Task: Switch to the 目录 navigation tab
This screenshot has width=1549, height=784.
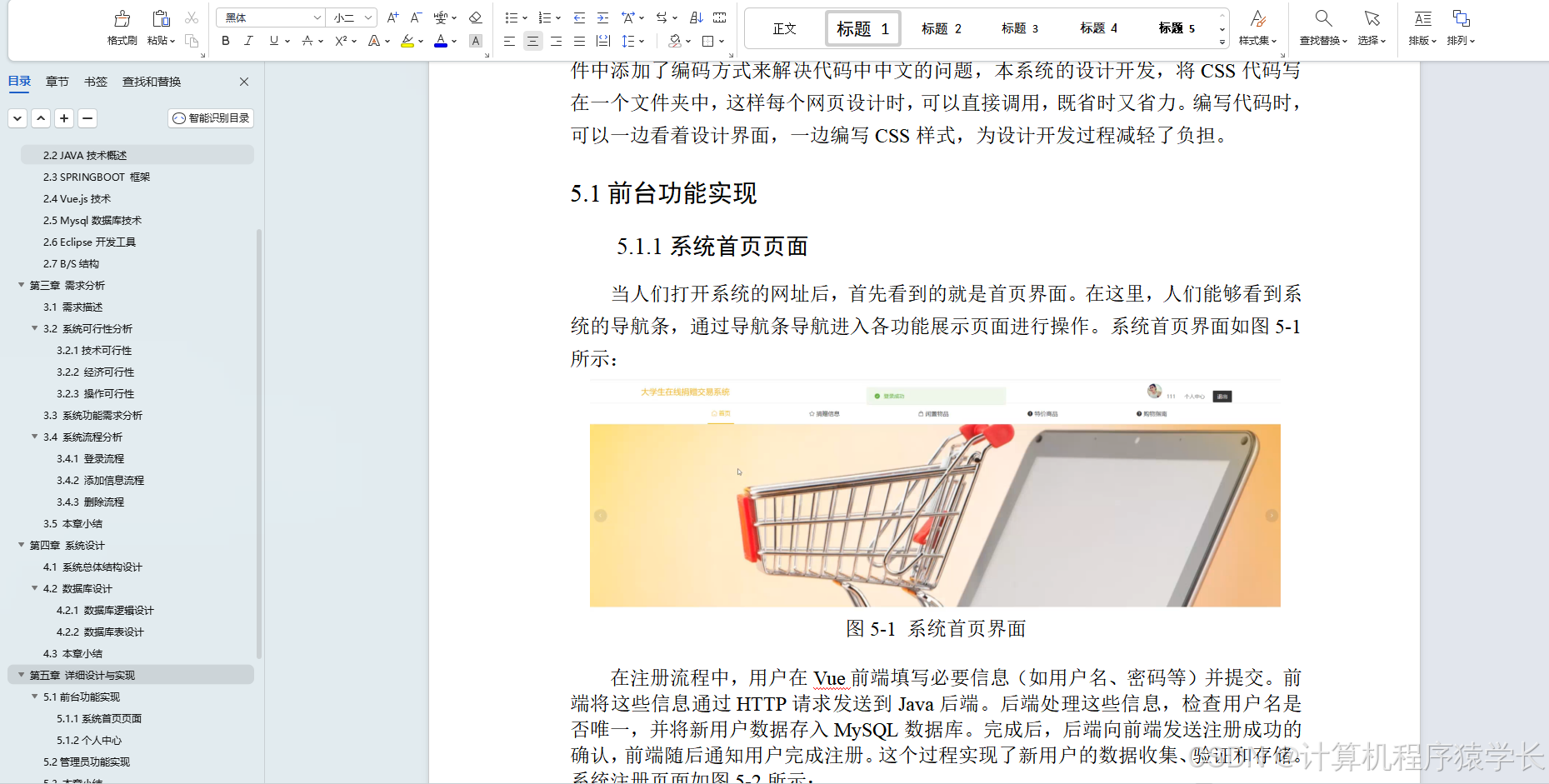Action: pos(19,82)
